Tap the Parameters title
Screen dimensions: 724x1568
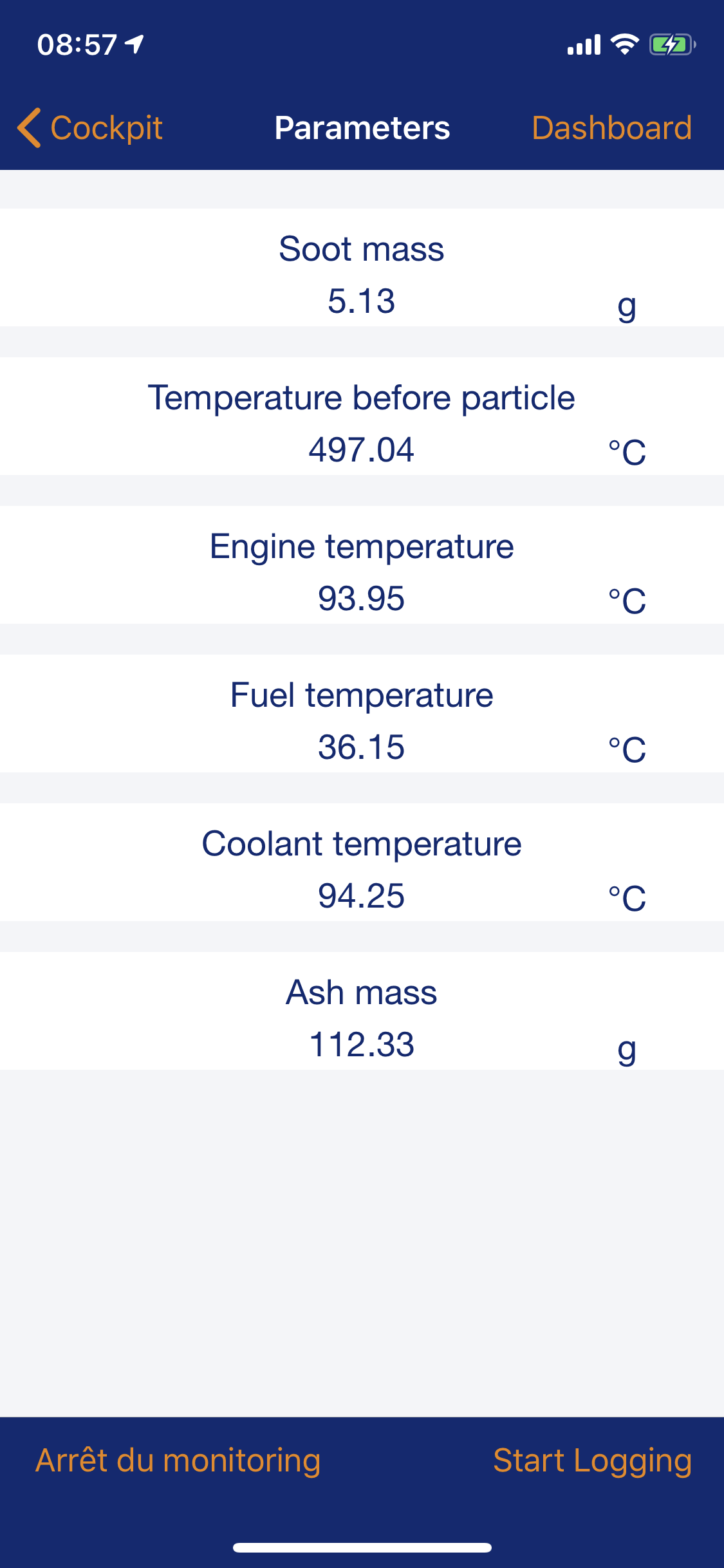(362, 127)
